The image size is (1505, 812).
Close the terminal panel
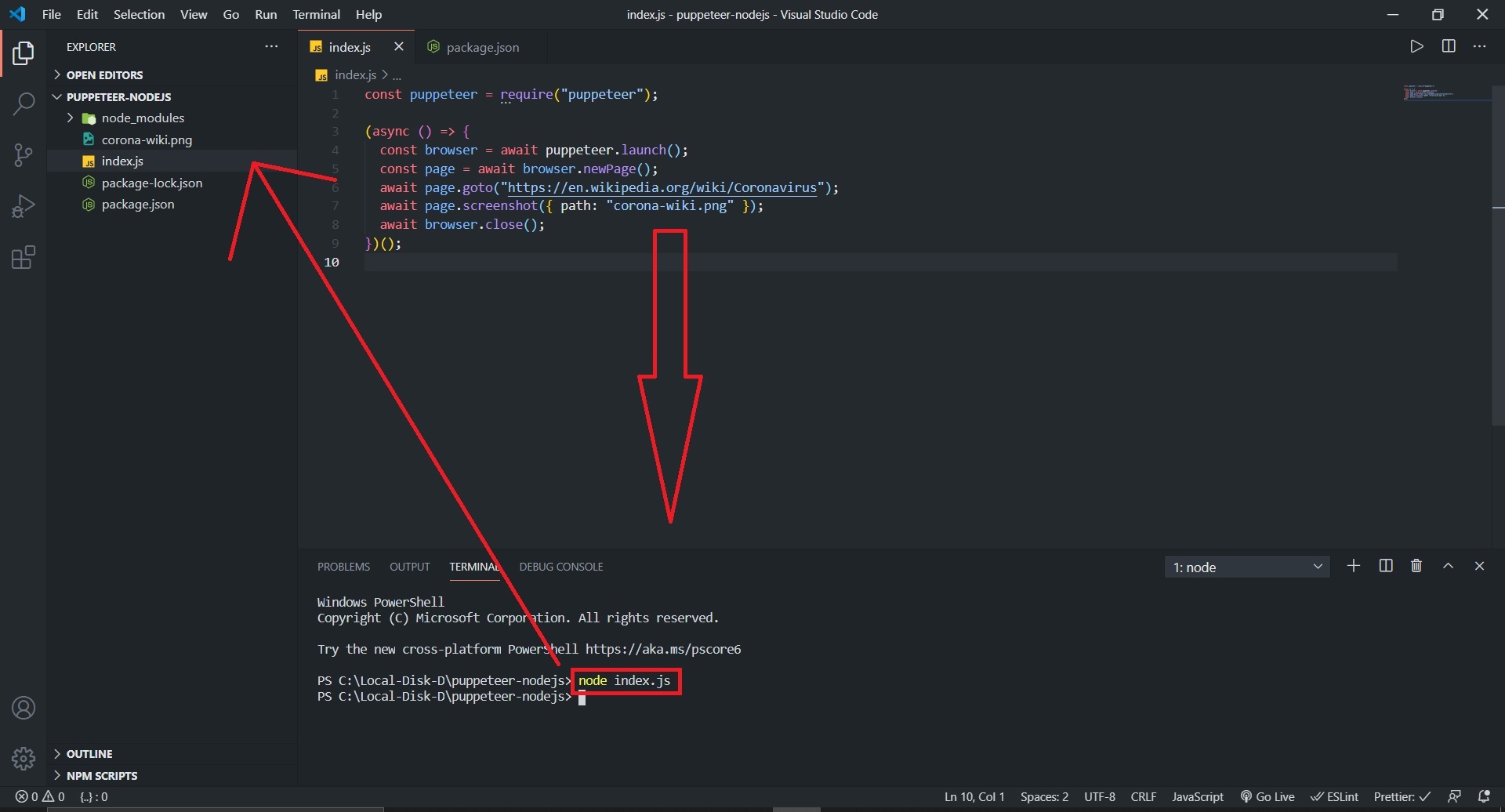click(x=1480, y=566)
